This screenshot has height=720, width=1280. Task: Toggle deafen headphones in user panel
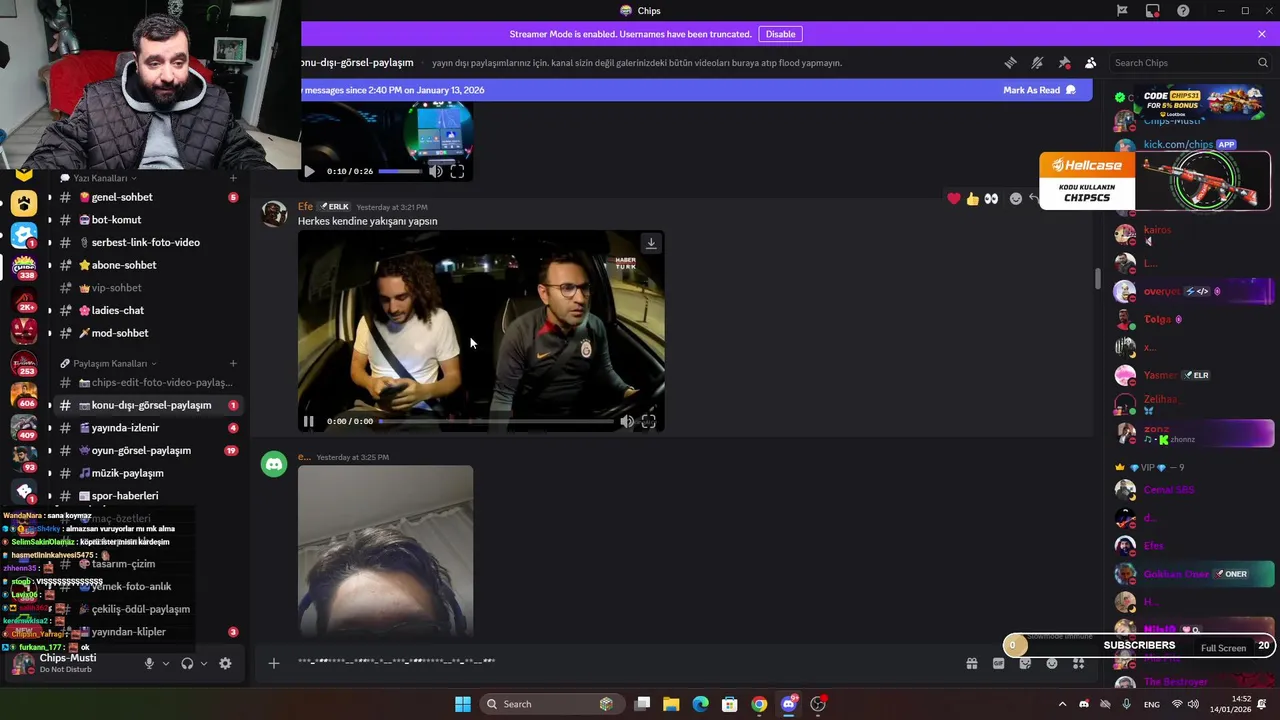tap(187, 663)
